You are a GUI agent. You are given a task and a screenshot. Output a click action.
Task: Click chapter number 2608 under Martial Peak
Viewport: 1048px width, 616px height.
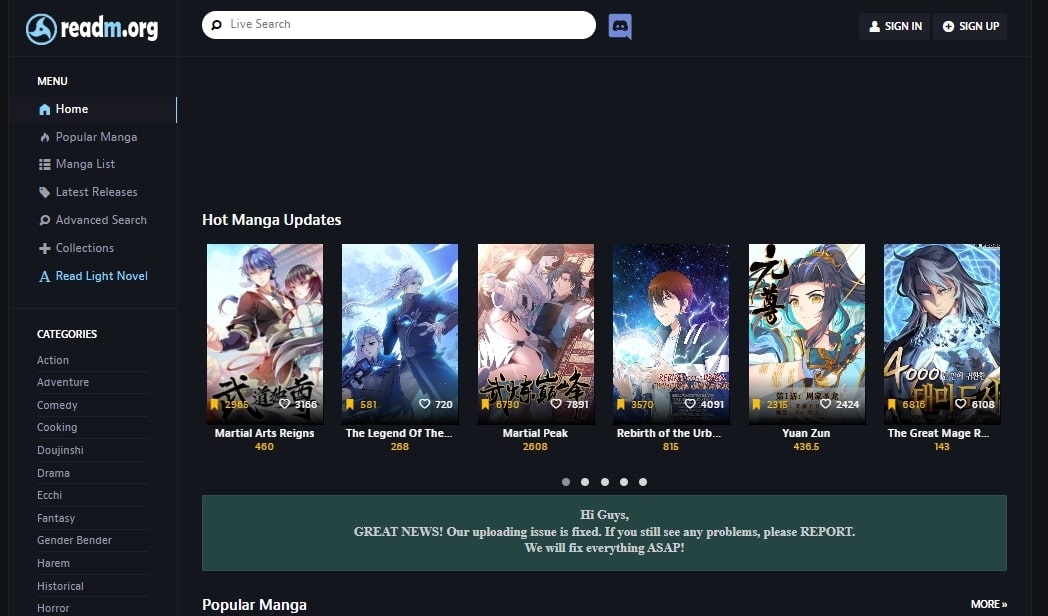pos(535,447)
